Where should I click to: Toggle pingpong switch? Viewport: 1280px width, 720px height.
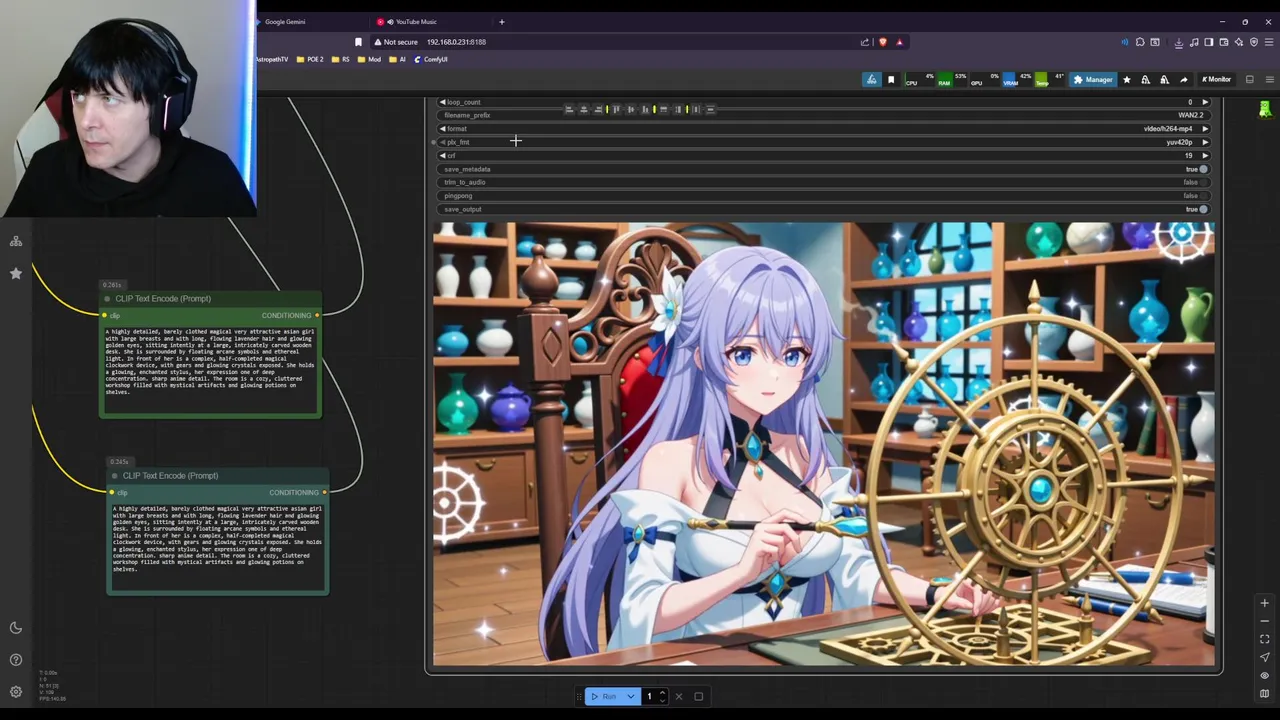[1203, 196]
